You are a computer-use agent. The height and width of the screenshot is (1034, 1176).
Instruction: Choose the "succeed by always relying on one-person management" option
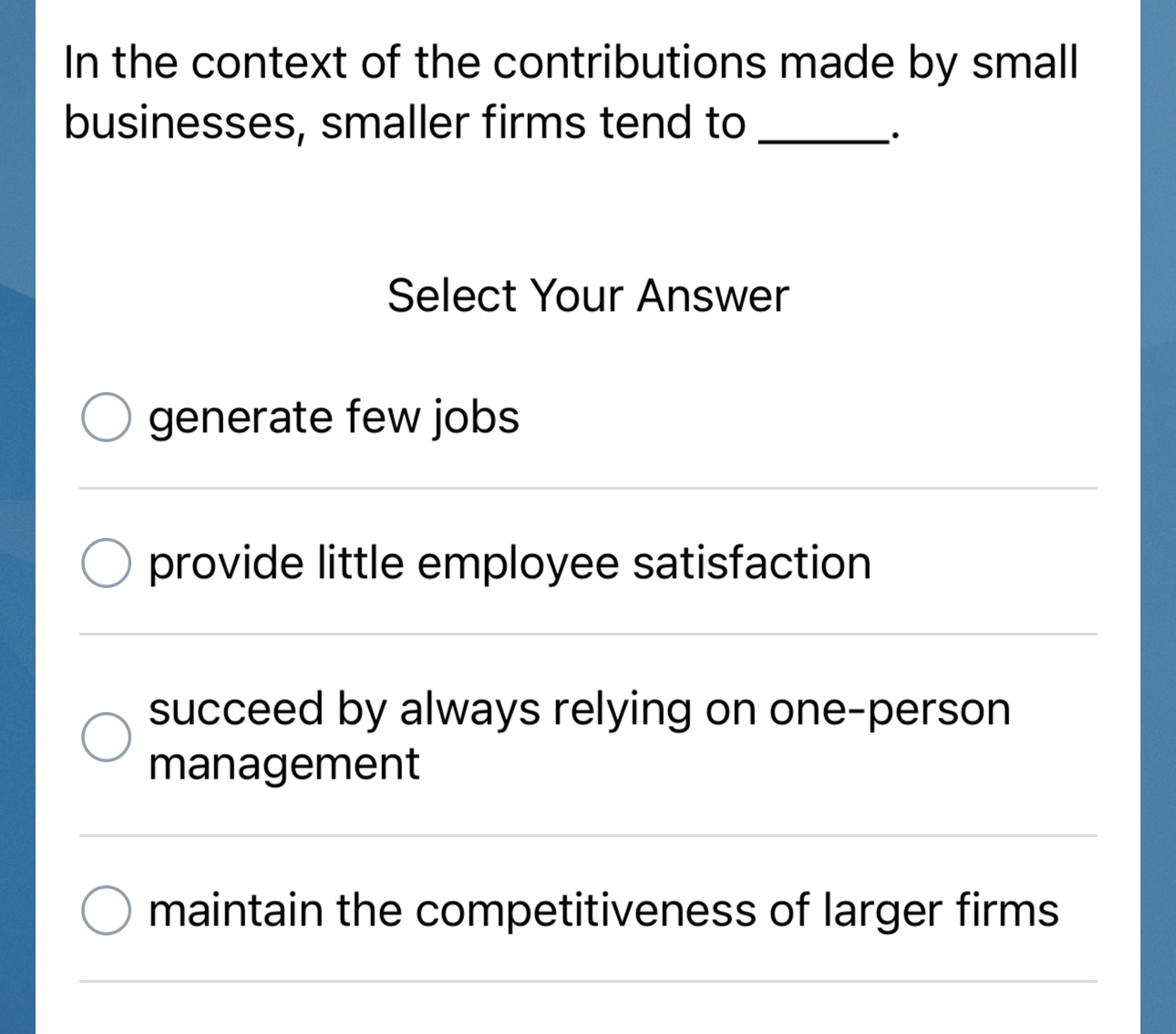106,737
